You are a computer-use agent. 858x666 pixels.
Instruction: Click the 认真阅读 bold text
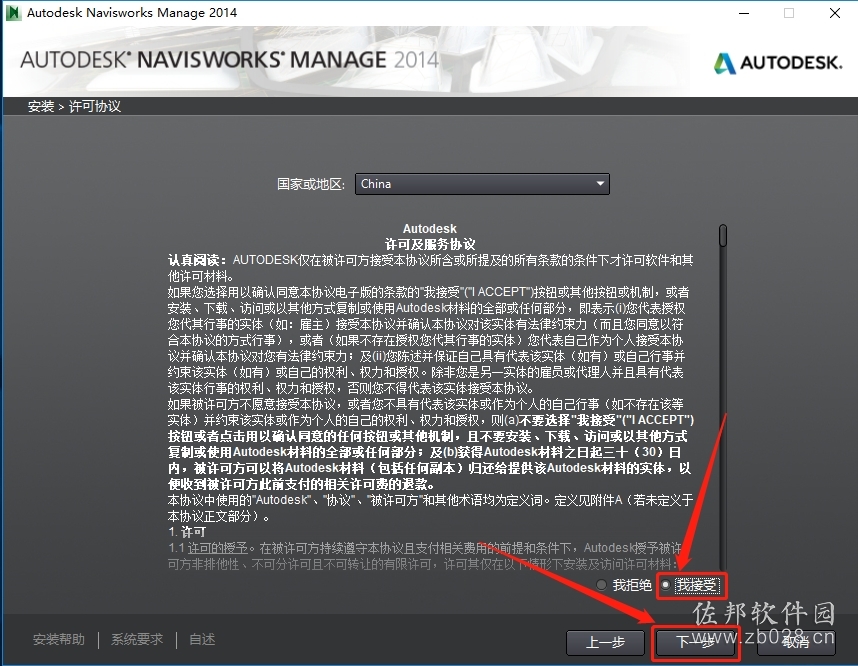coord(197,260)
